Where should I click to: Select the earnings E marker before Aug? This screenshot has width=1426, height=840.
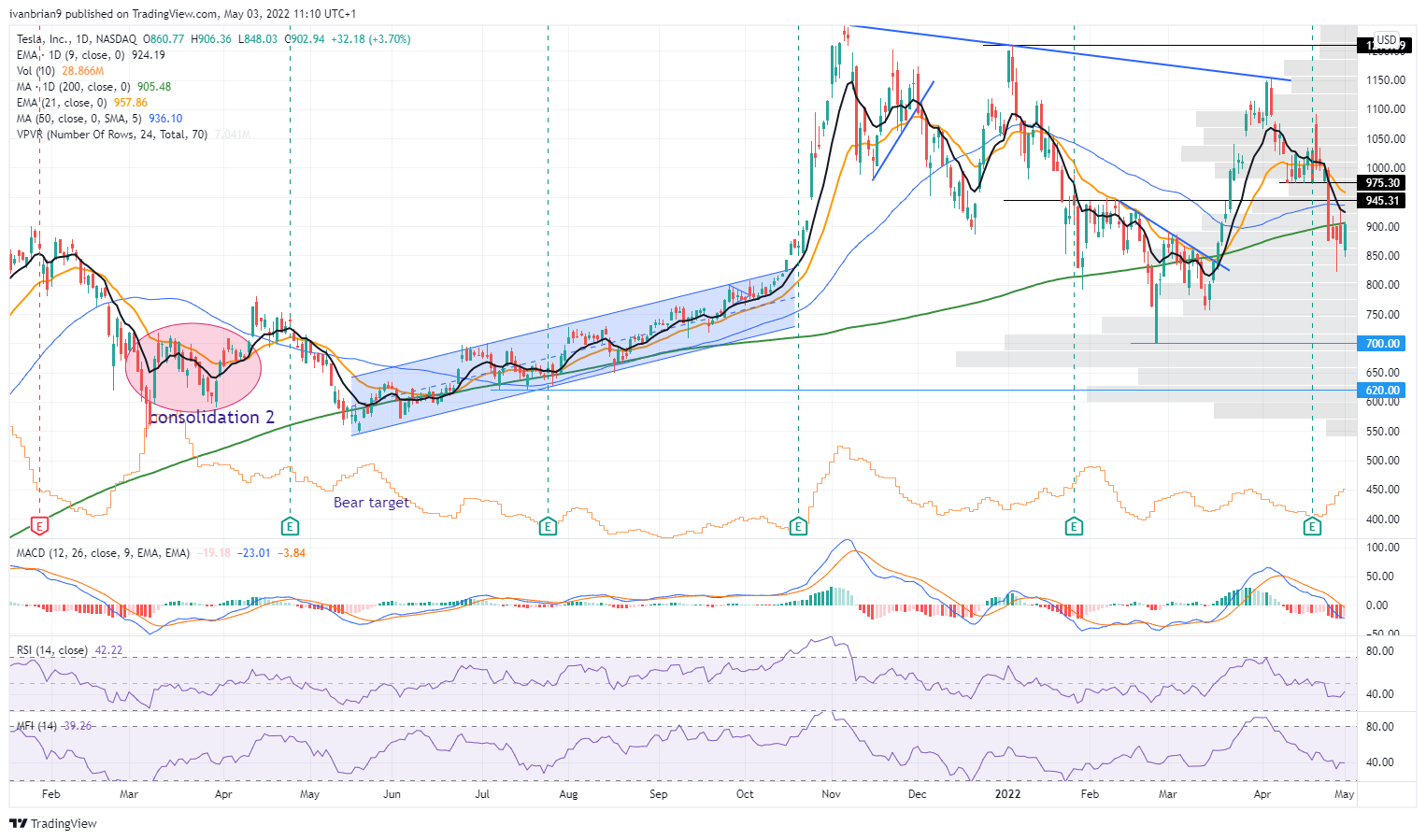[548, 526]
